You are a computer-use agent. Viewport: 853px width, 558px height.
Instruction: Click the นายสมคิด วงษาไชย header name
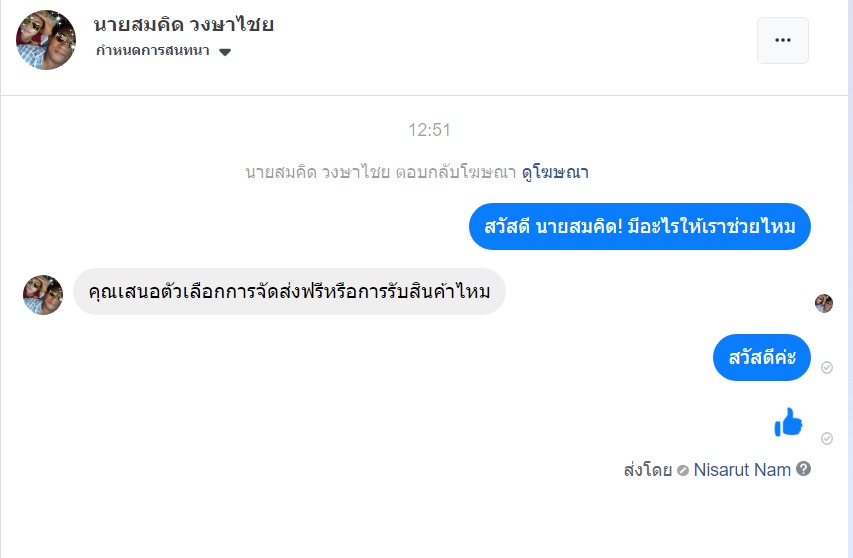[x=184, y=25]
